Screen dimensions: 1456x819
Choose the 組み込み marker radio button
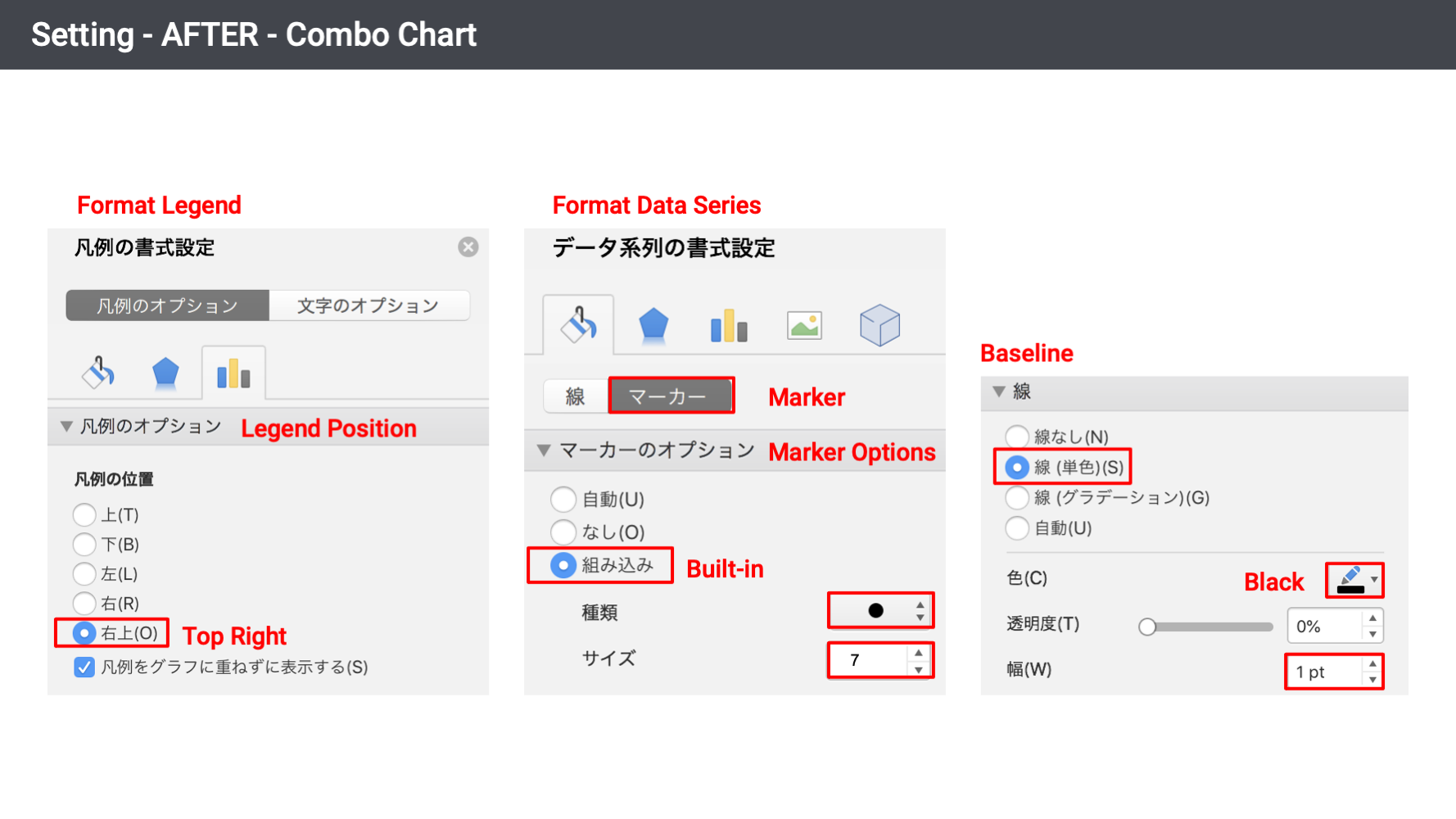(x=563, y=565)
